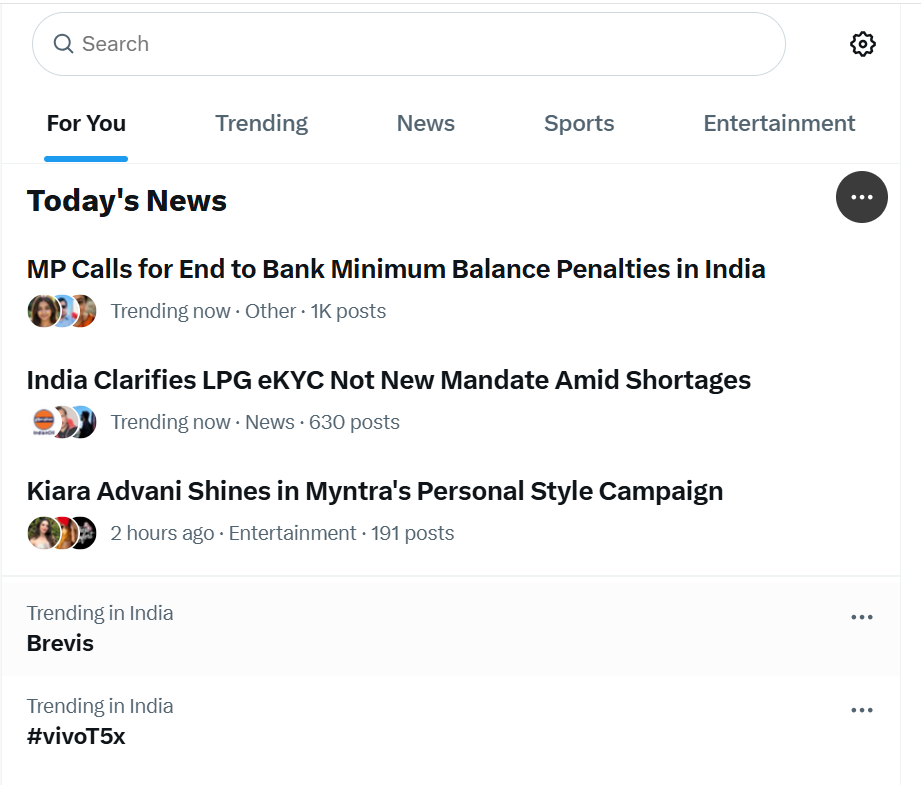The image size is (921, 785).
Task: Open the Explore settings gear icon
Action: [x=862, y=44]
